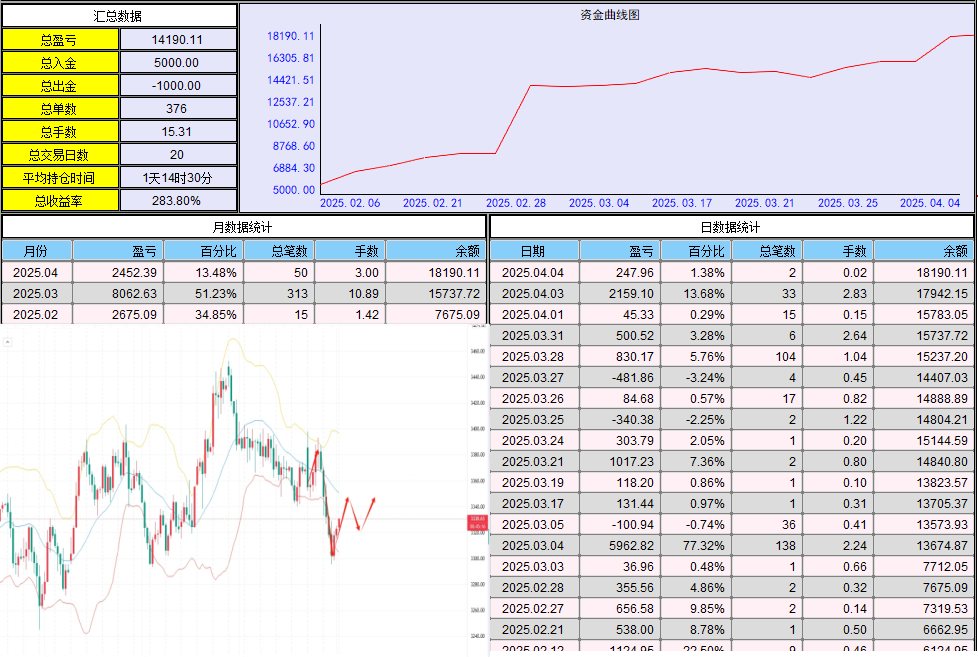Screen dimensions: 978x657
Task: Click the total profit value 14190.11
Action: (x=178, y=40)
